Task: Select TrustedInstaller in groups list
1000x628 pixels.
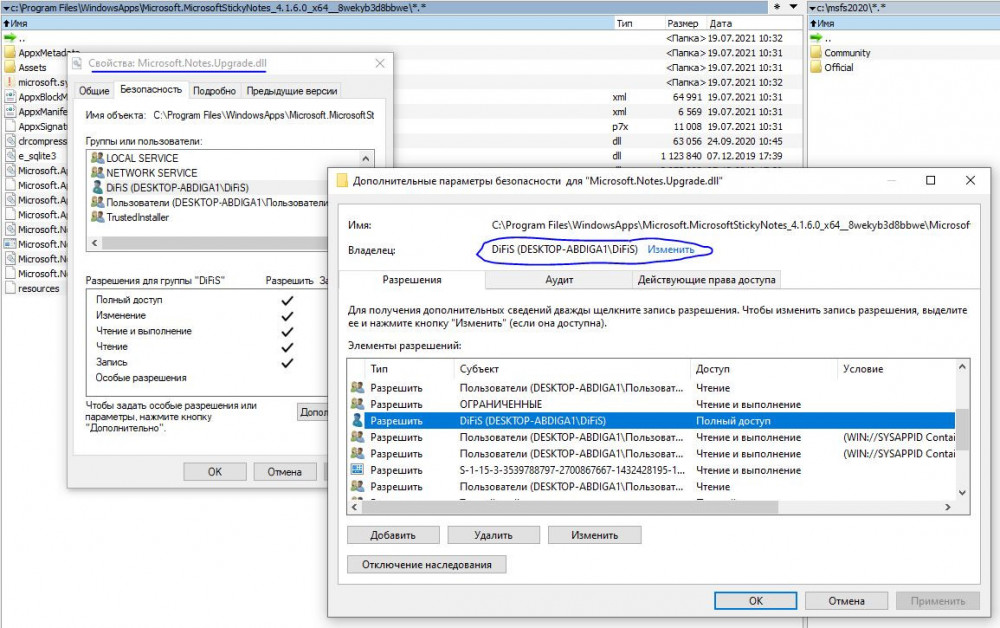Action: tap(137, 217)
